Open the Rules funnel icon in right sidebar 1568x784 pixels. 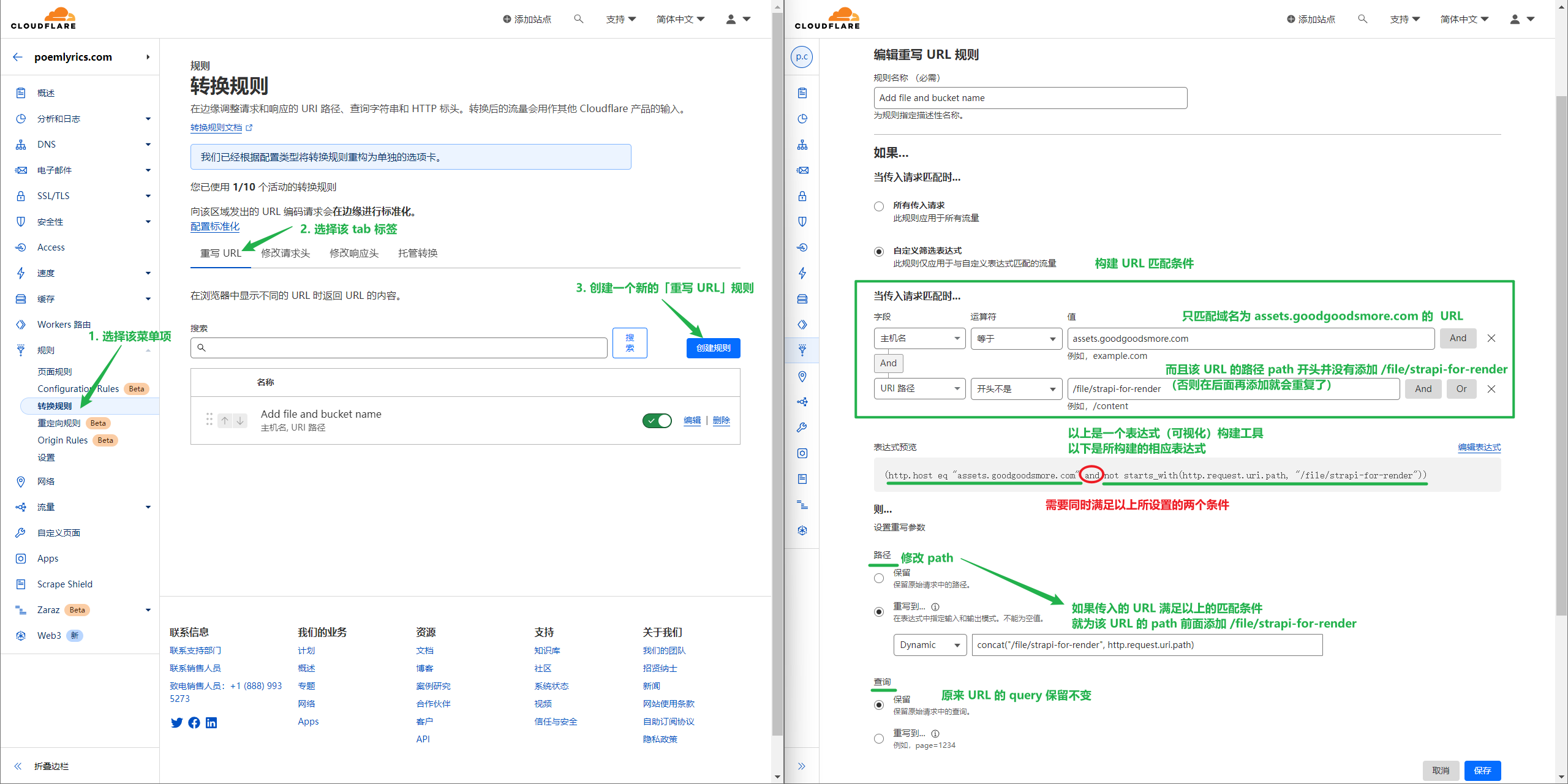pyautogui.click(x=802, y=350)
